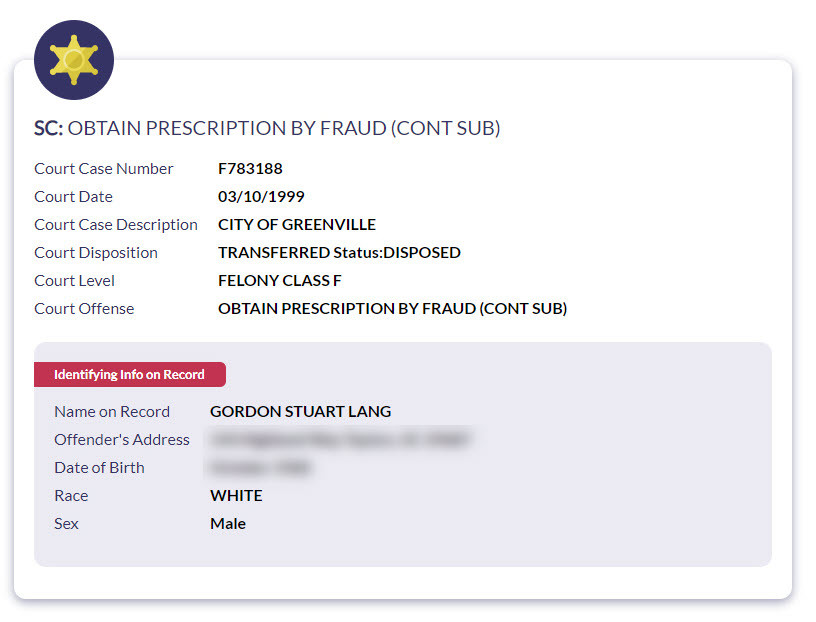The height and width of the screenshot is (622, 816).
Task: Click the name GORDON STUART LANG
Action: click(300, 411)
